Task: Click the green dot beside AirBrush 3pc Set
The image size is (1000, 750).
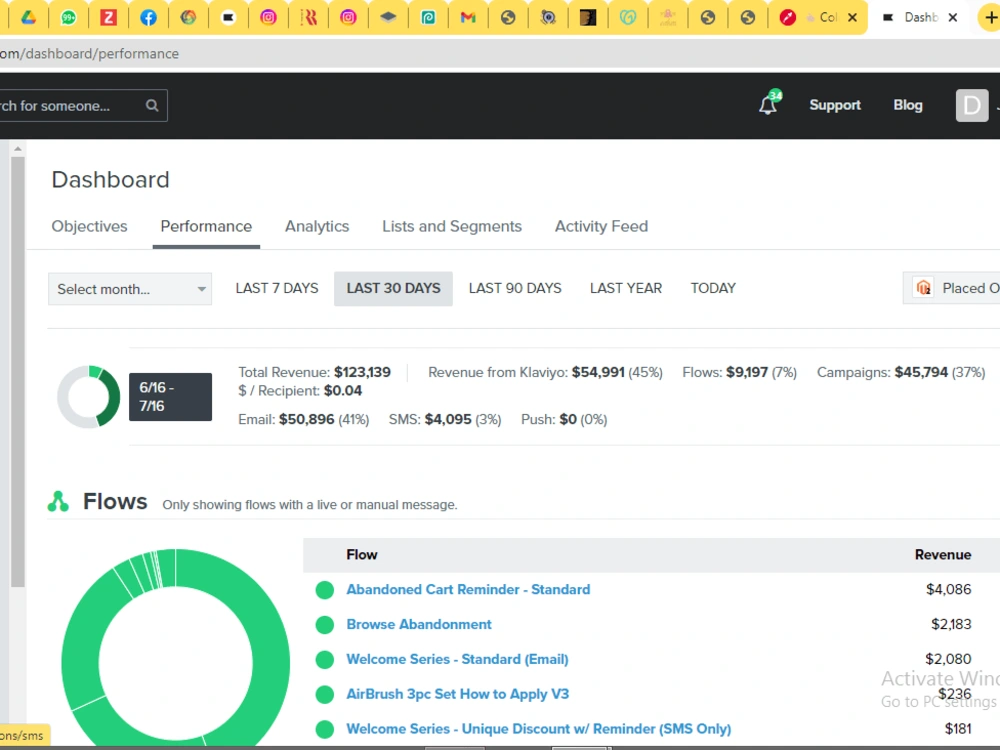Action: tap(325, 694)
